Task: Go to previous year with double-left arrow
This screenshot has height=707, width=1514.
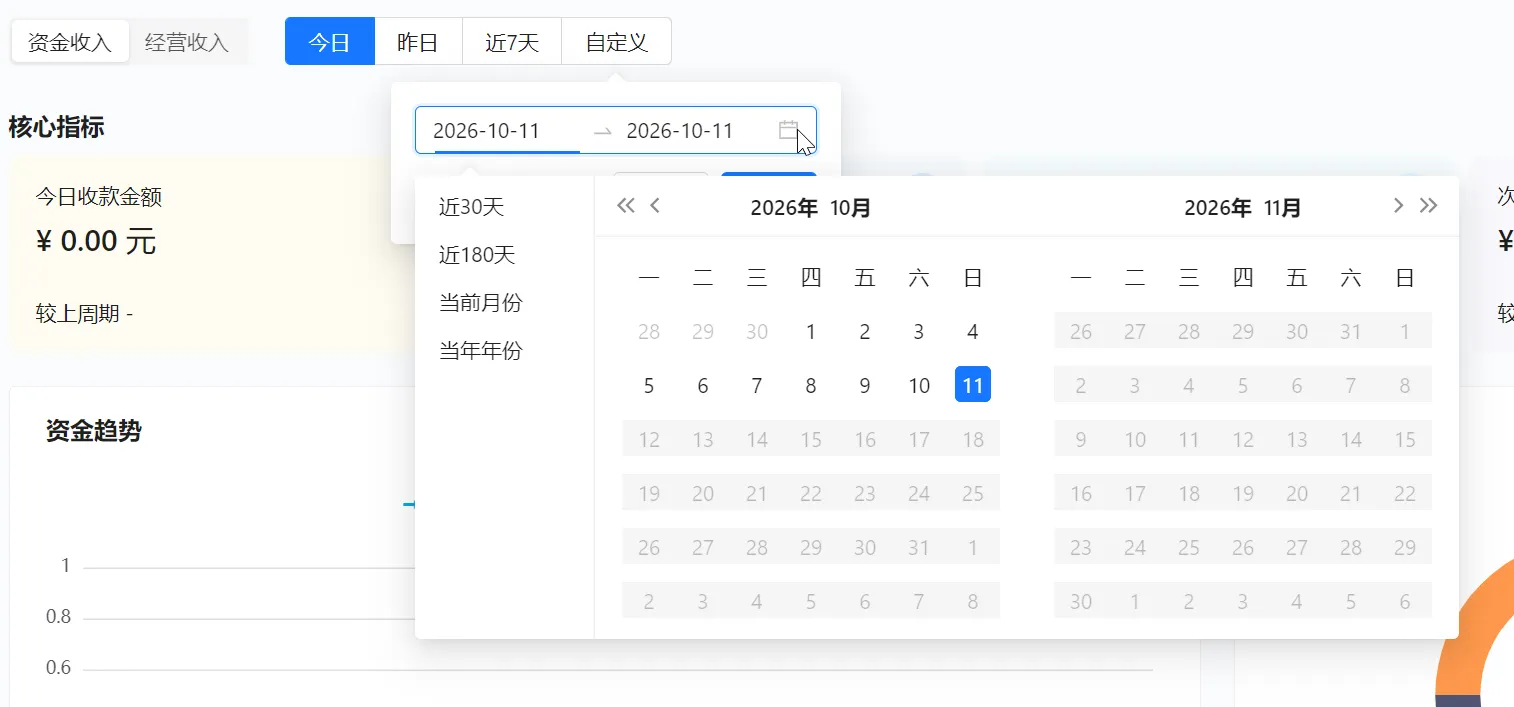Action: click(626, 206)
